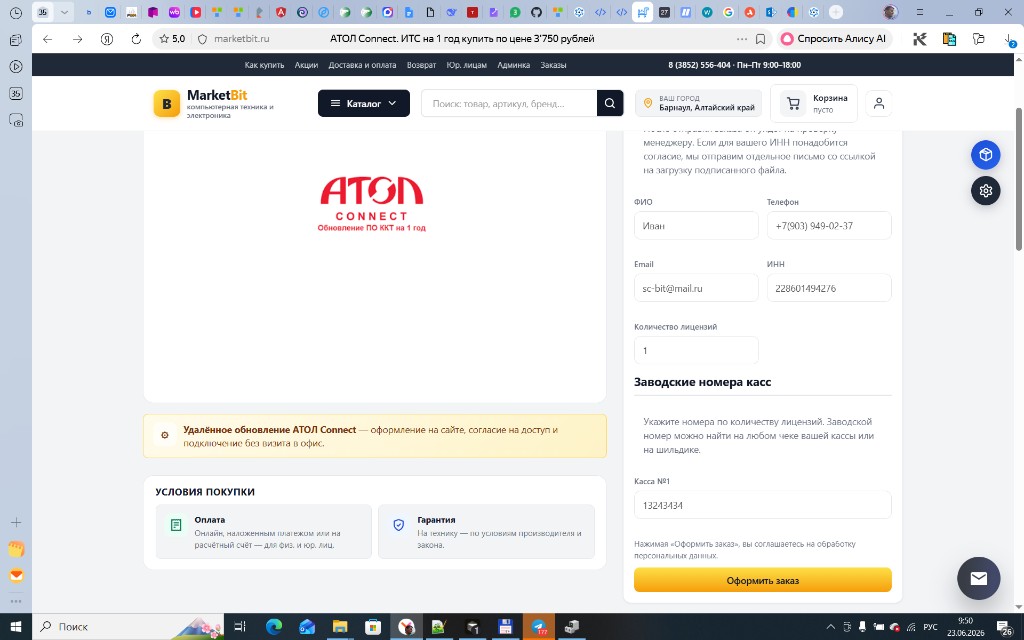The image size is (1024, 640).
Task: Change city Барнаул, Алтайский край
Action: point(699,103)
